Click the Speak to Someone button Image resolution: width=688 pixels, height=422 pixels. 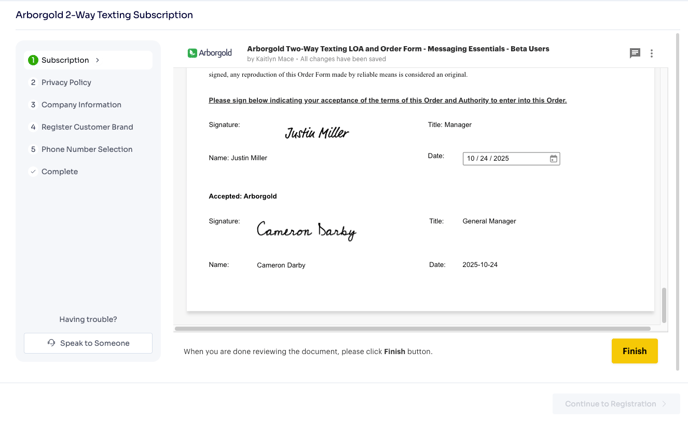[x=88, y=343]
